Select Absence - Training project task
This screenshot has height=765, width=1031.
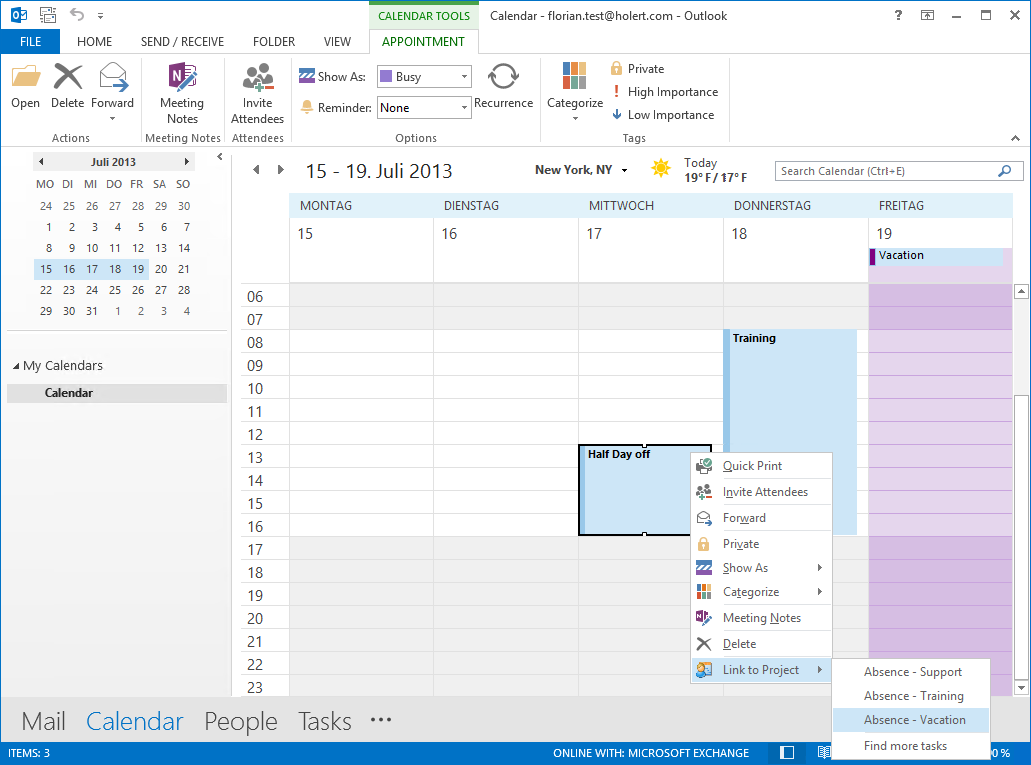pos(911,696)
